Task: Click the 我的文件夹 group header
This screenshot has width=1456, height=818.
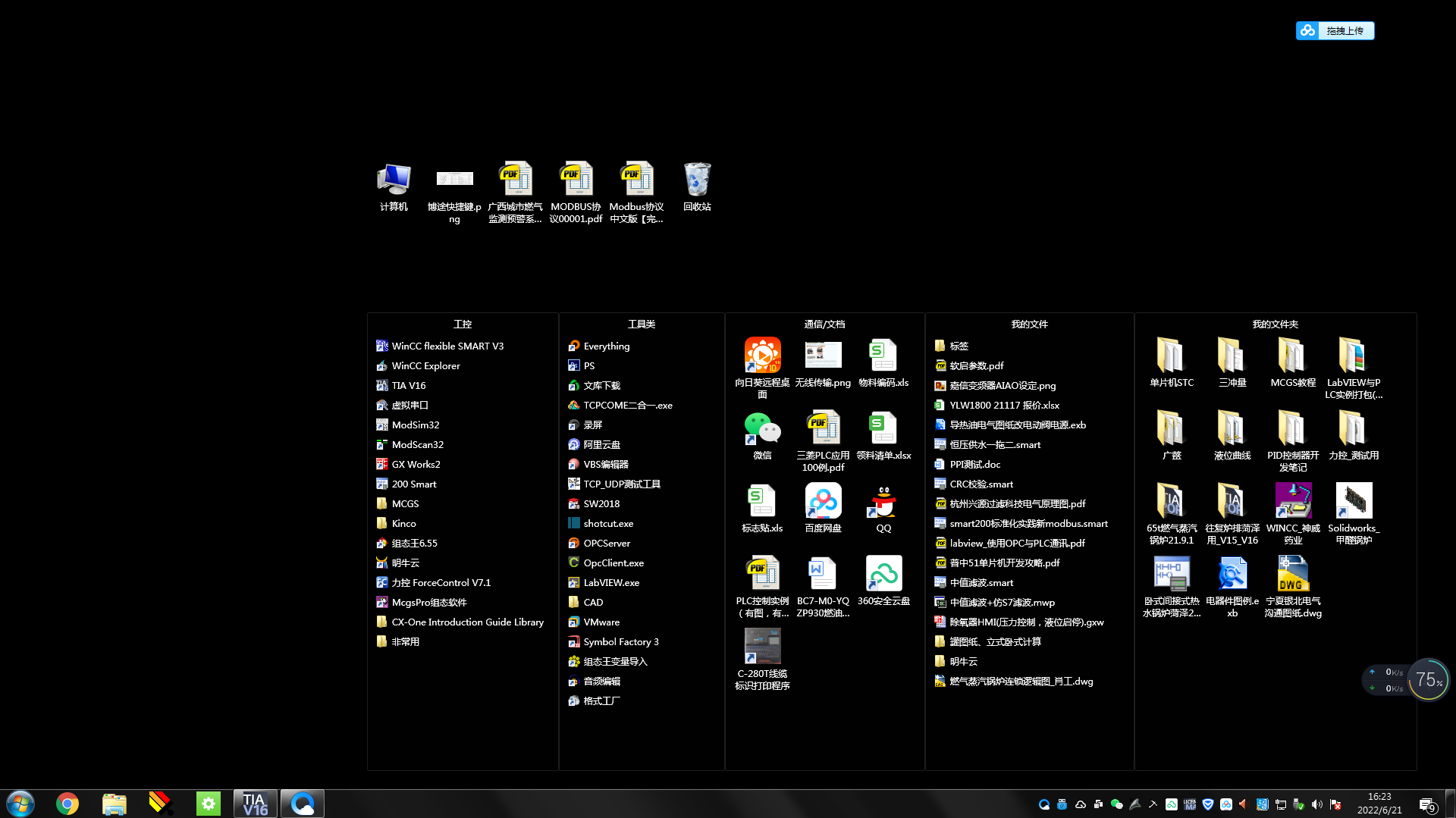Action: point(1275,324)
